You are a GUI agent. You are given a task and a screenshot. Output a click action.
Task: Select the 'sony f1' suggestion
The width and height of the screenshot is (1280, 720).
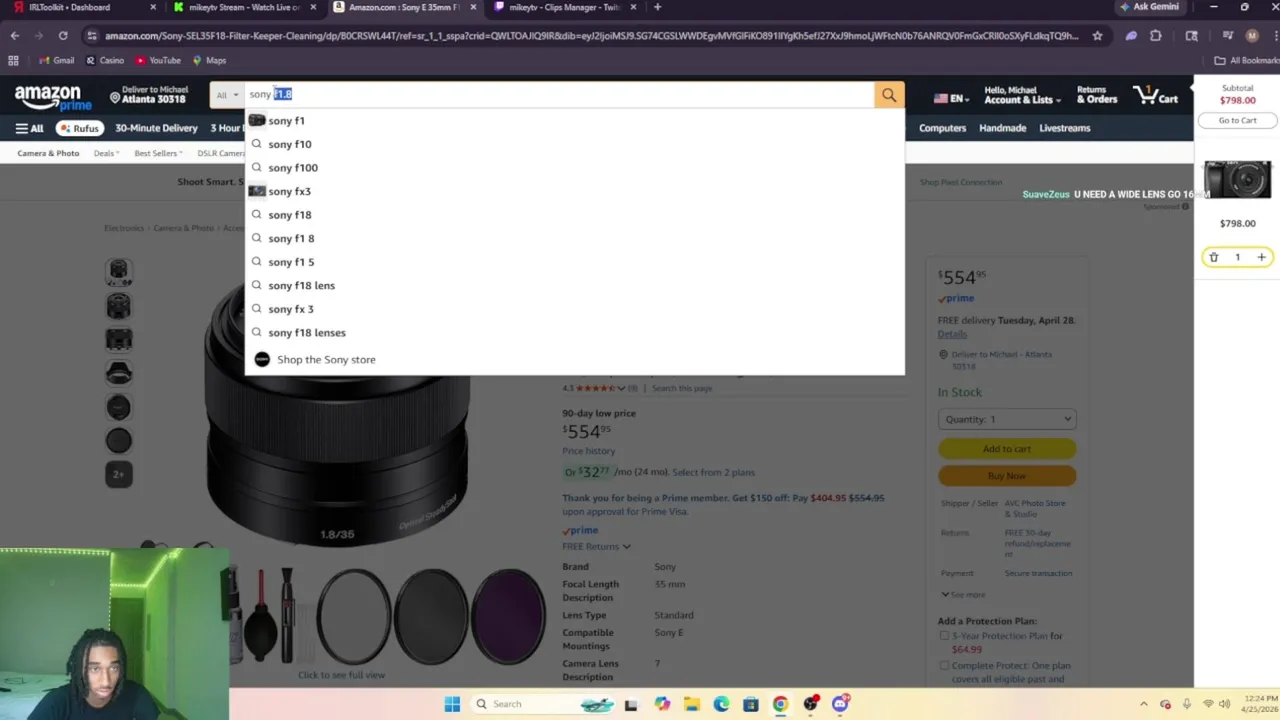tap(574, 120)
